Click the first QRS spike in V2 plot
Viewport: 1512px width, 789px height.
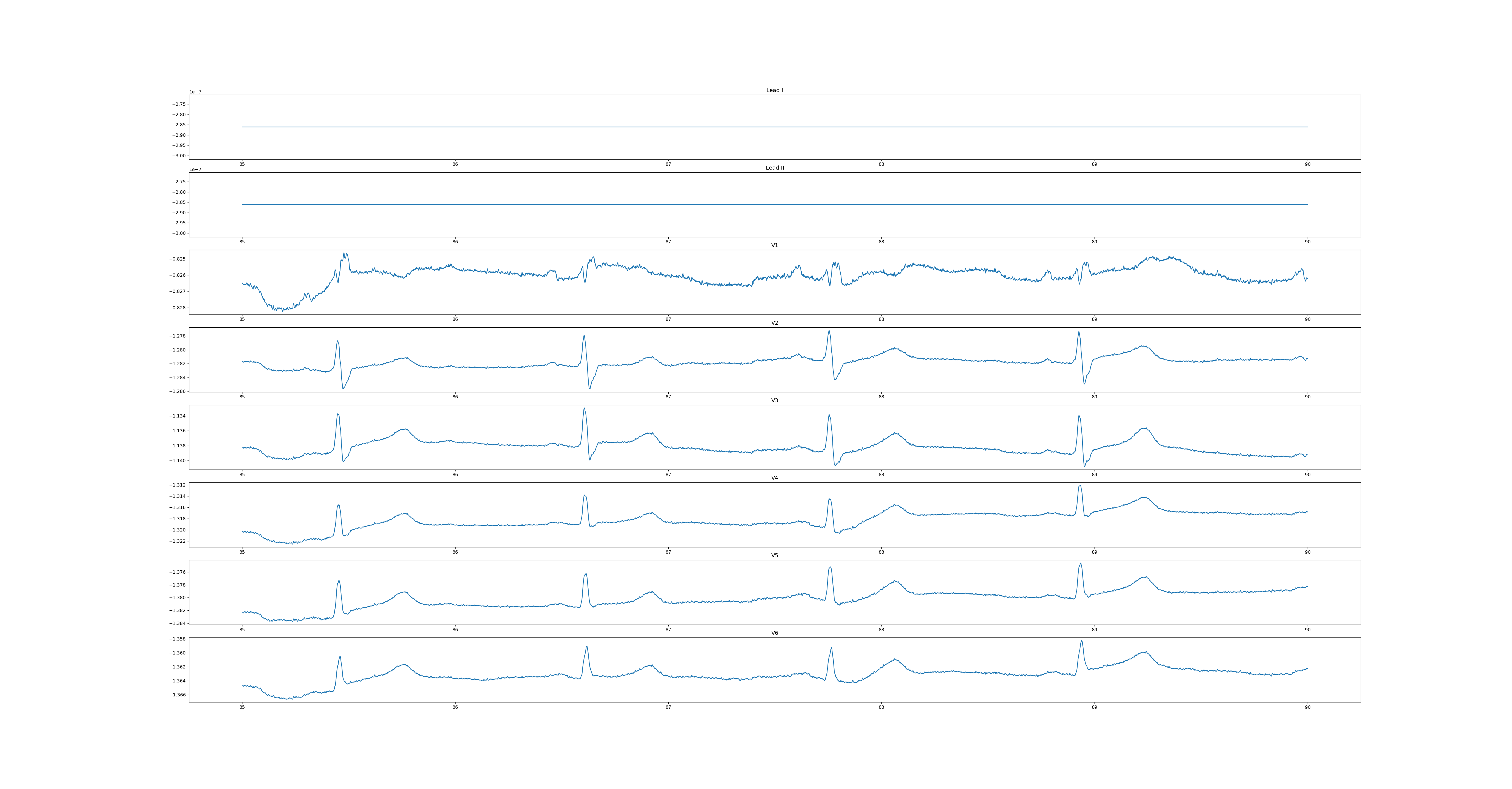(337, 342)
